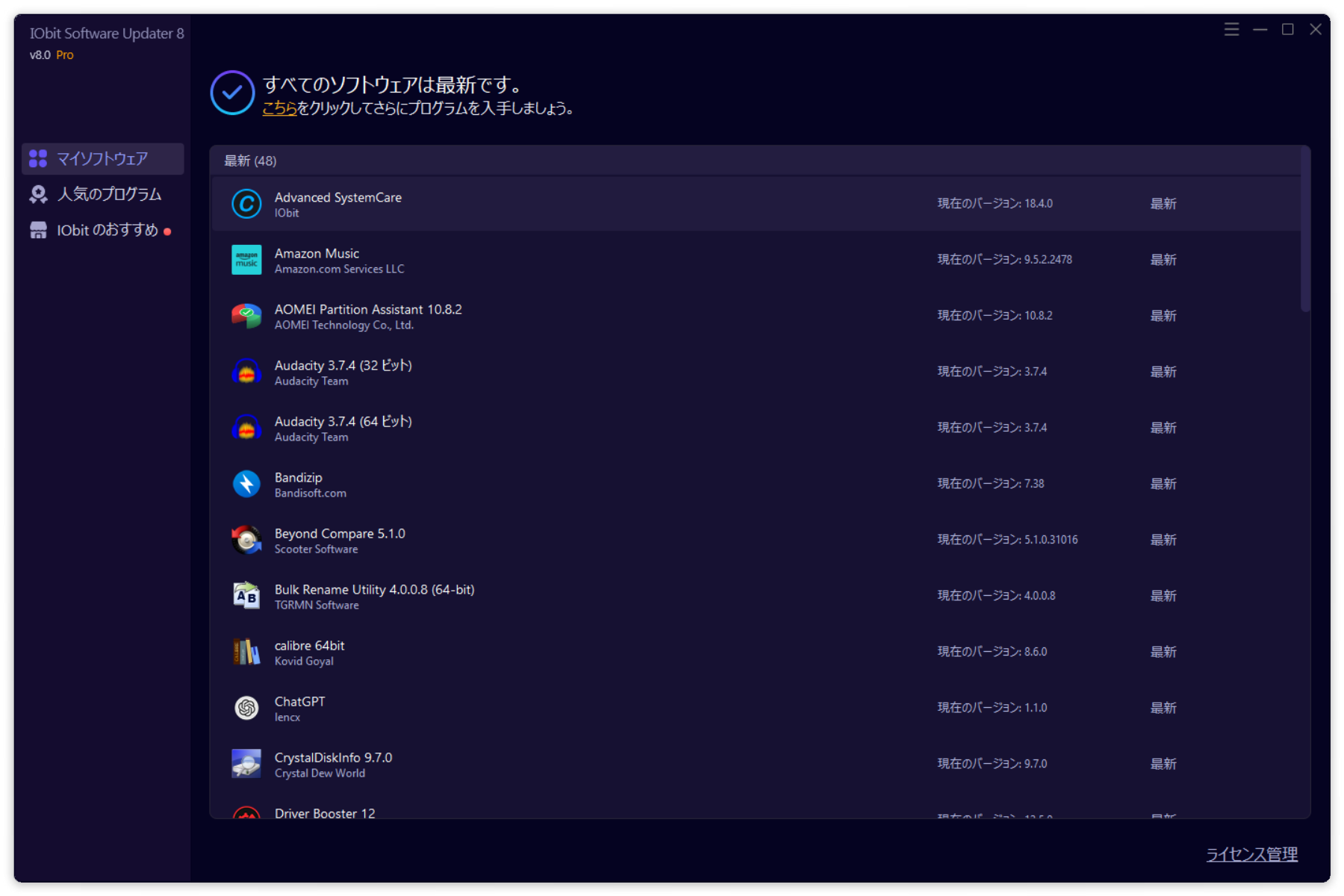
Task: Select Audacity 3.7.4 (32 ビット) text
Action: coord(343,365)
